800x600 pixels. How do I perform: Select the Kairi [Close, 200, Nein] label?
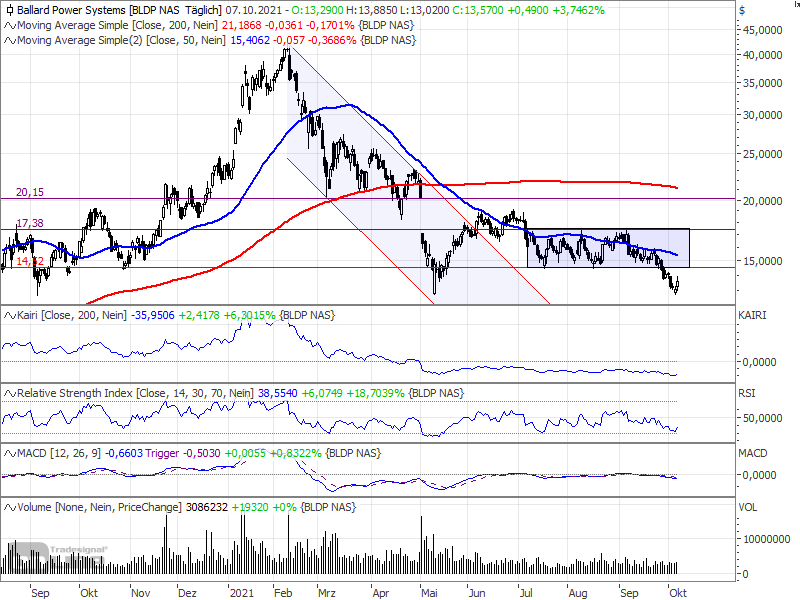pos(72,315)
